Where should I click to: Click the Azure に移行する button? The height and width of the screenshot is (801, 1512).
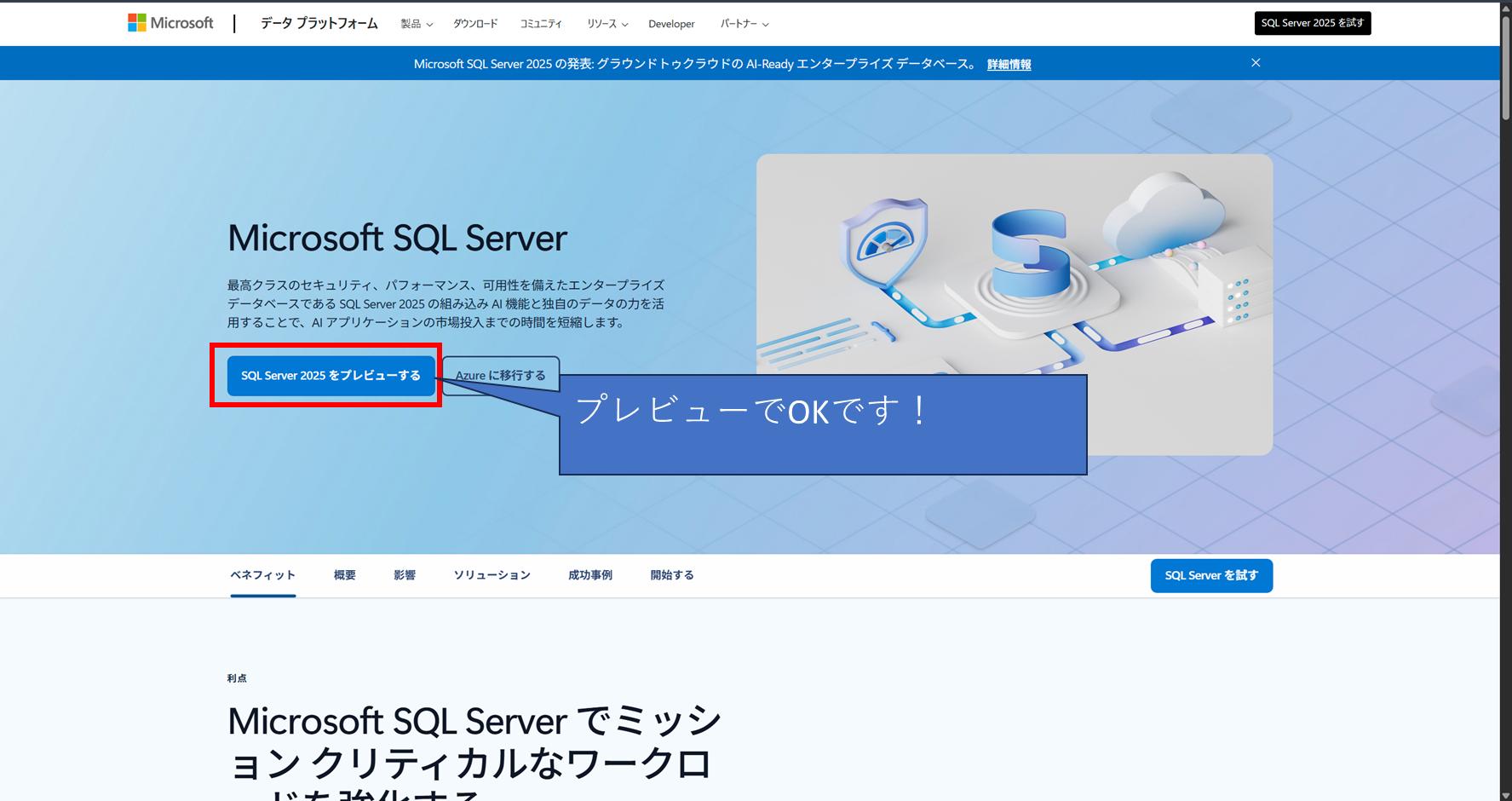pyautogui.click(x=501, y=374)
